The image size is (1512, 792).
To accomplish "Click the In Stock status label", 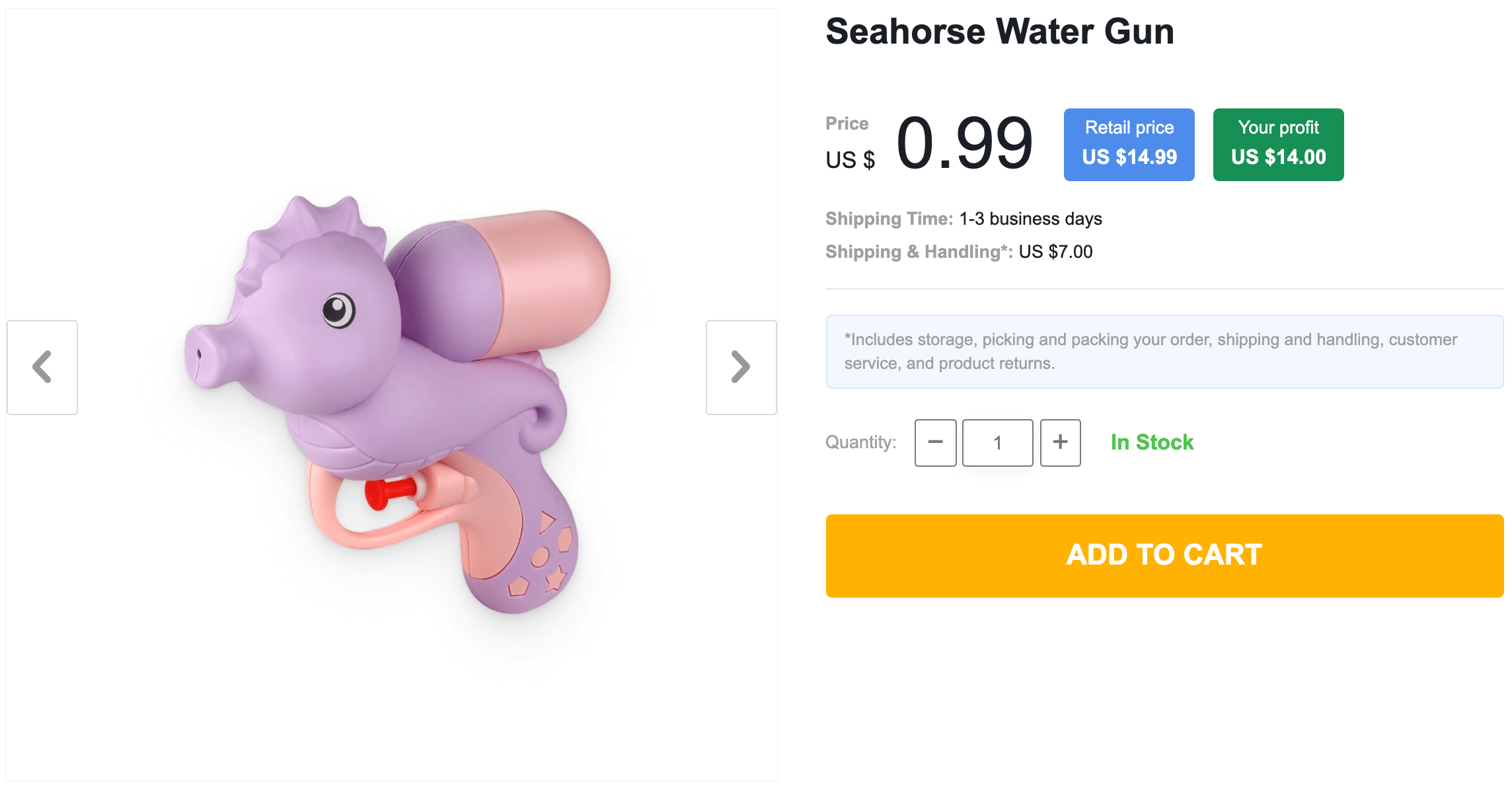I will [x=1152, y=442].
